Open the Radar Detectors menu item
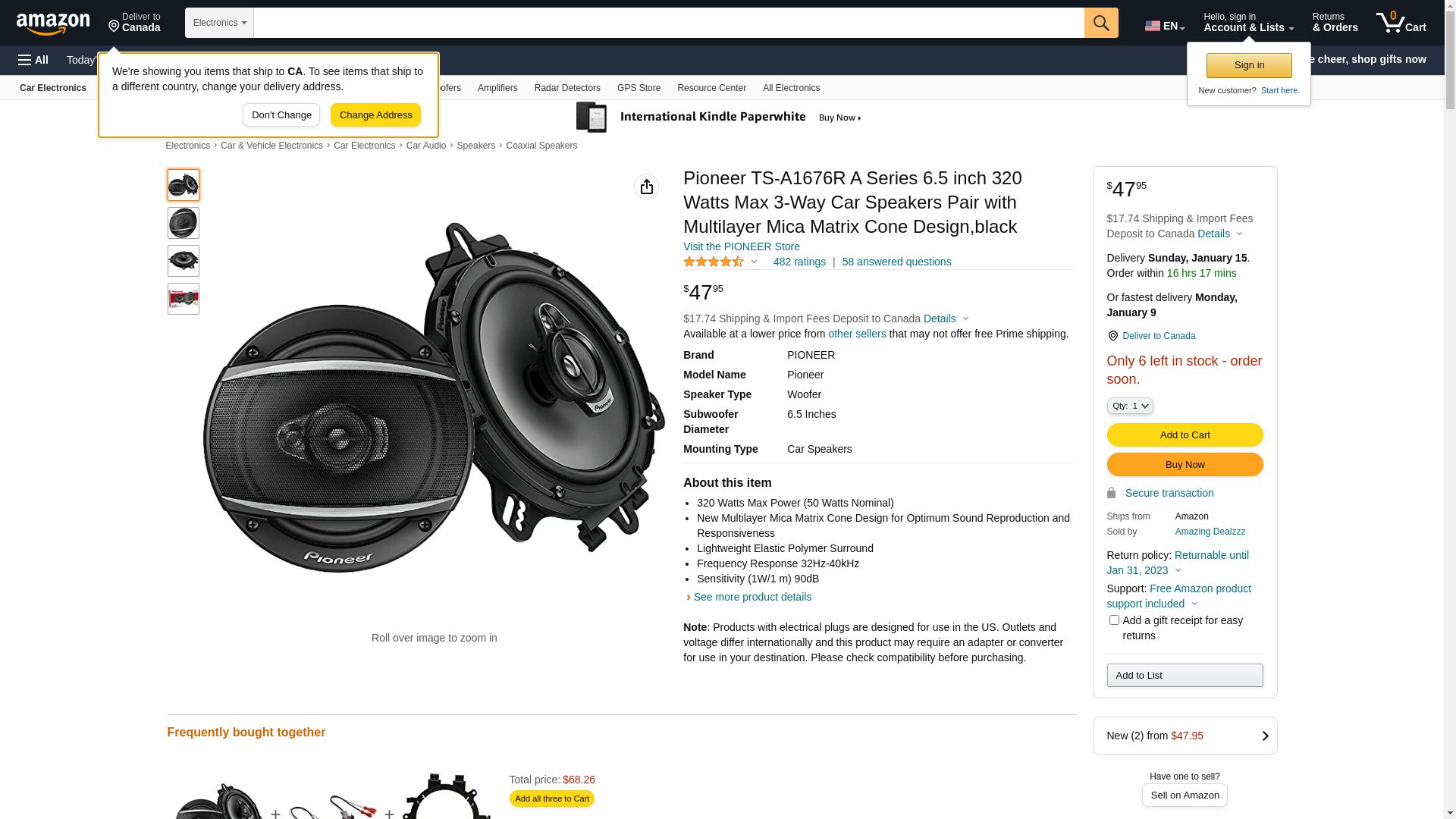Image resolution: width=1456 pixels, height=819 pixels. (567, 88)
